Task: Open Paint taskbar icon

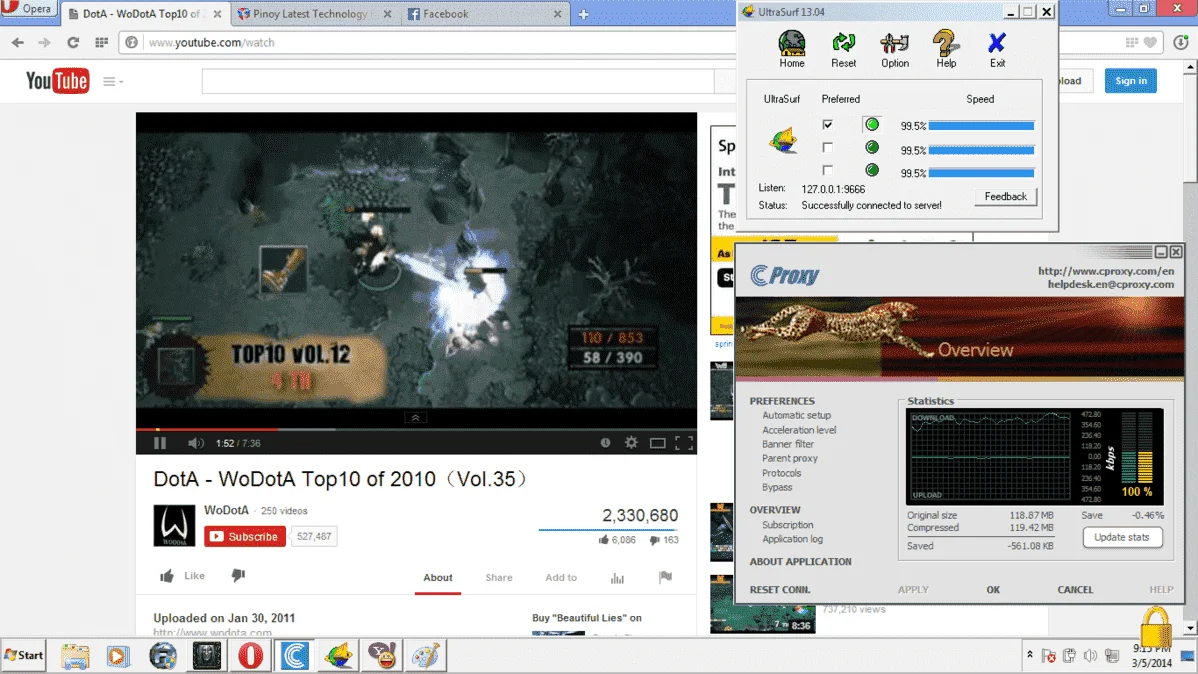Action: [426, 655]
